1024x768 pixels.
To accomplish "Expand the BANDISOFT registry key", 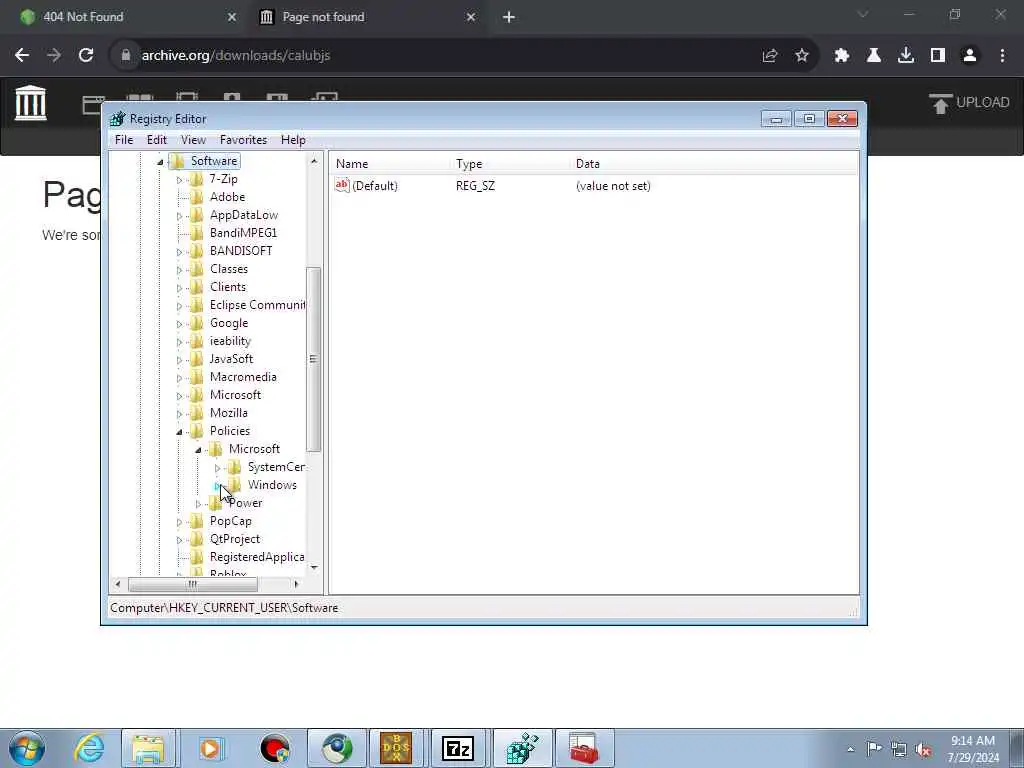I will pyautogui.click(x=179, y=251).
